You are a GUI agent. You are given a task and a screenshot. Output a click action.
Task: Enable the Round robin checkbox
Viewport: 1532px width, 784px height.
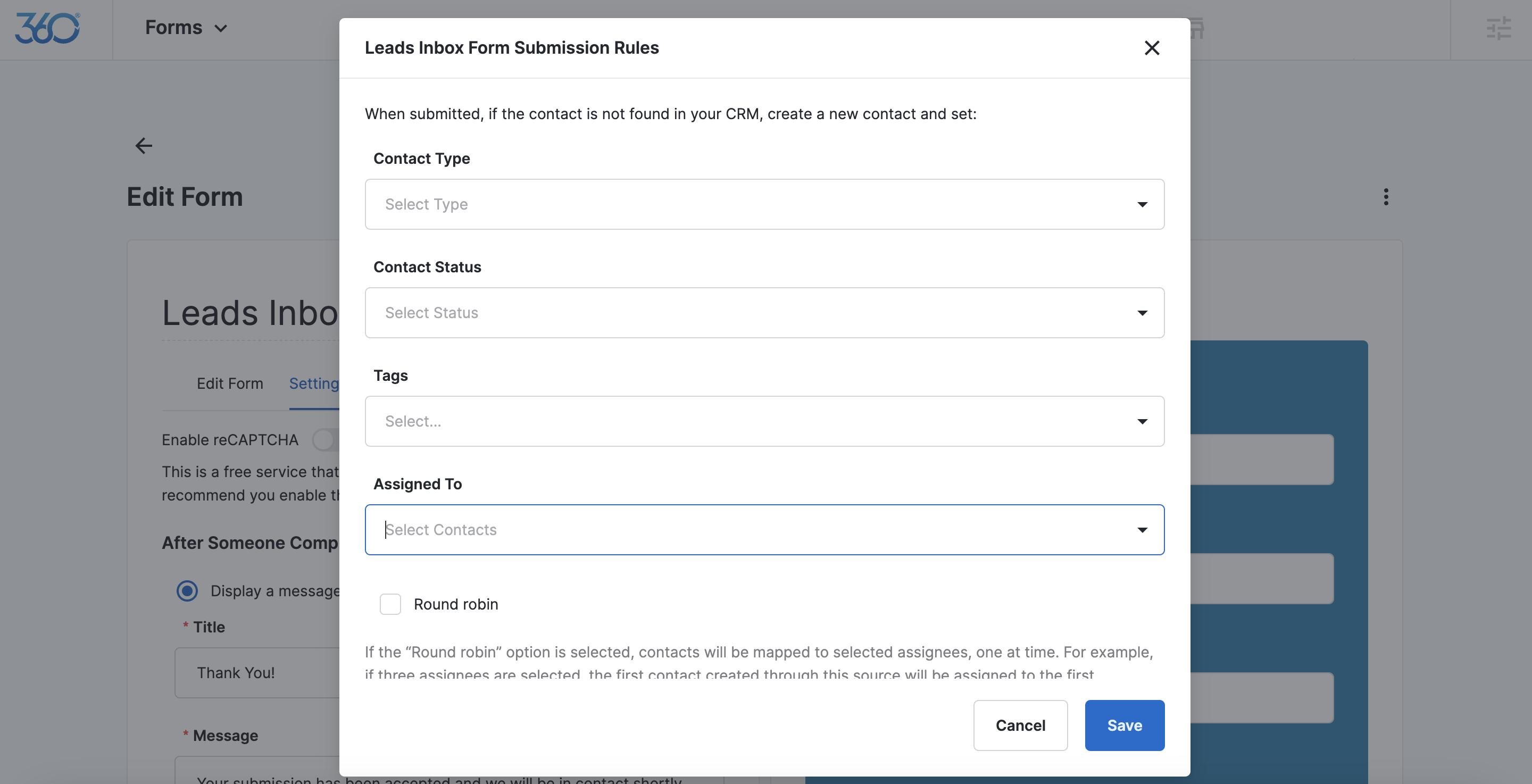click(x=390, y=604)
